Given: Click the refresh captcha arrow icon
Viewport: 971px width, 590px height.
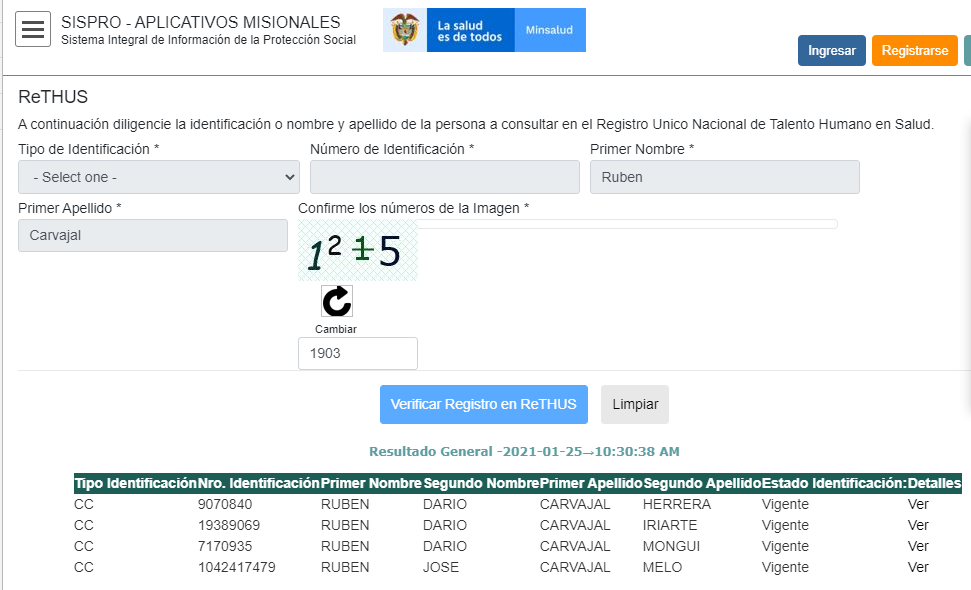Looking at the screenshot, I should [x=337, y=301].
